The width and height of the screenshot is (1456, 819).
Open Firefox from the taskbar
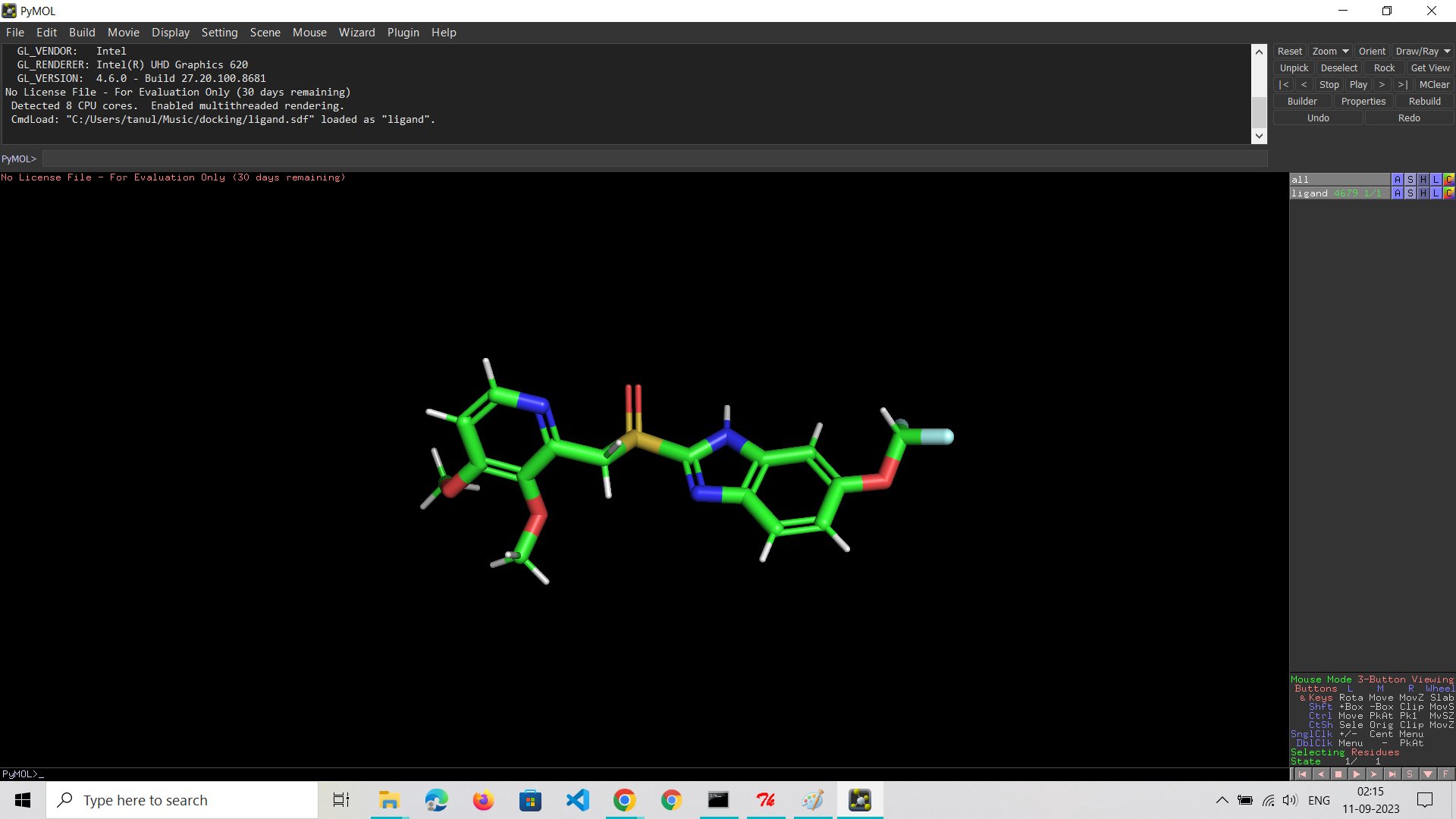pyautogui.click(x=483, y=800)
